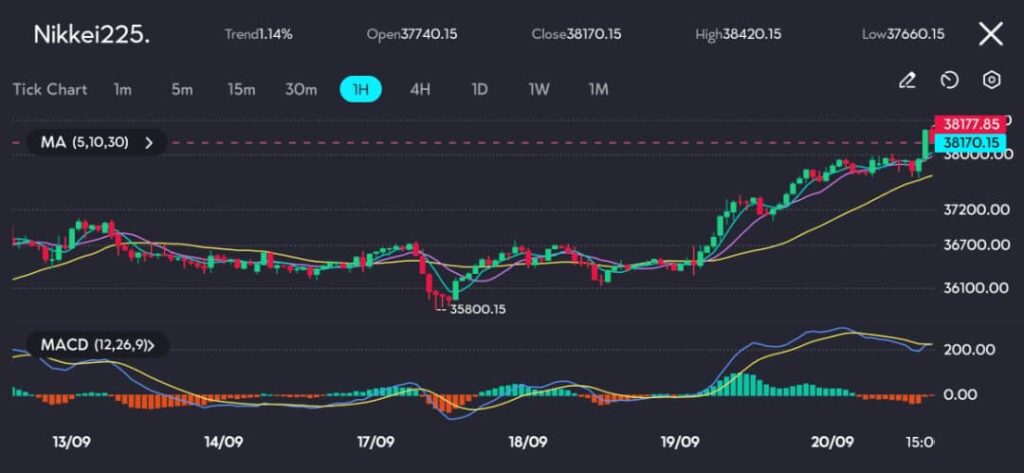Pick the 30m timeframe

(301, 89)
